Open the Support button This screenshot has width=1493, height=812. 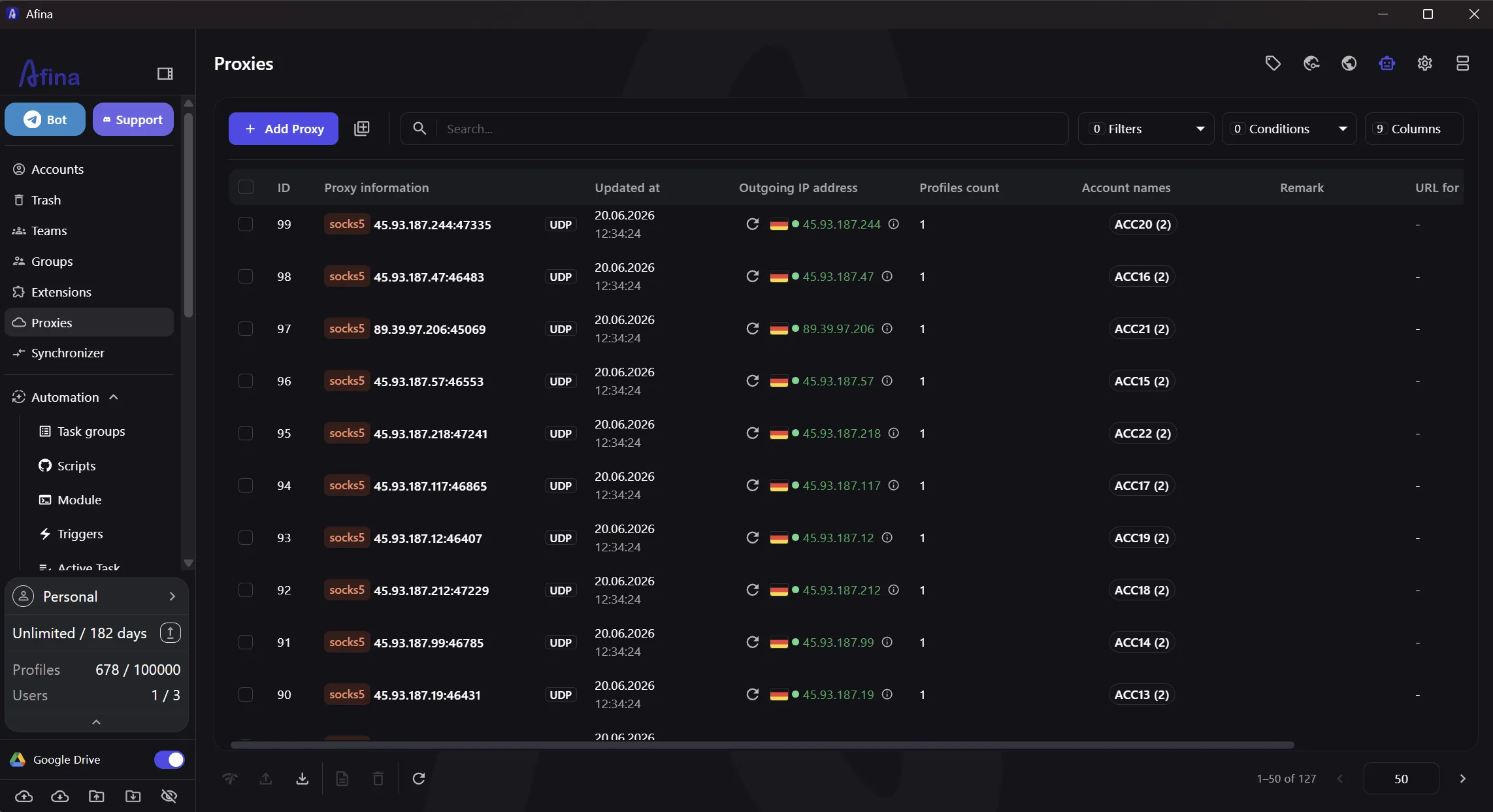click(133, 120)
